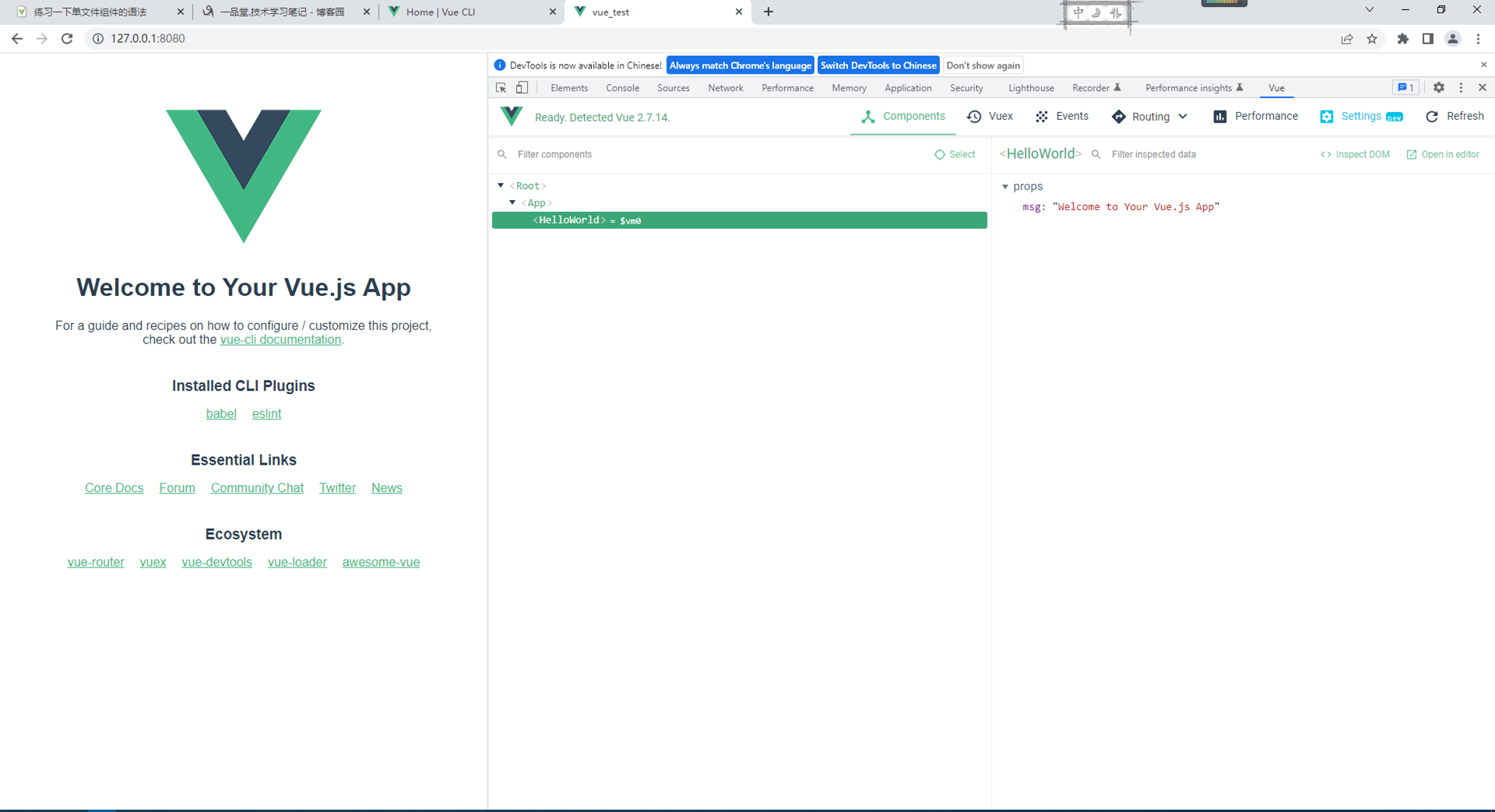
Task: Open the issues counter badge
Action: [1405, 88]
